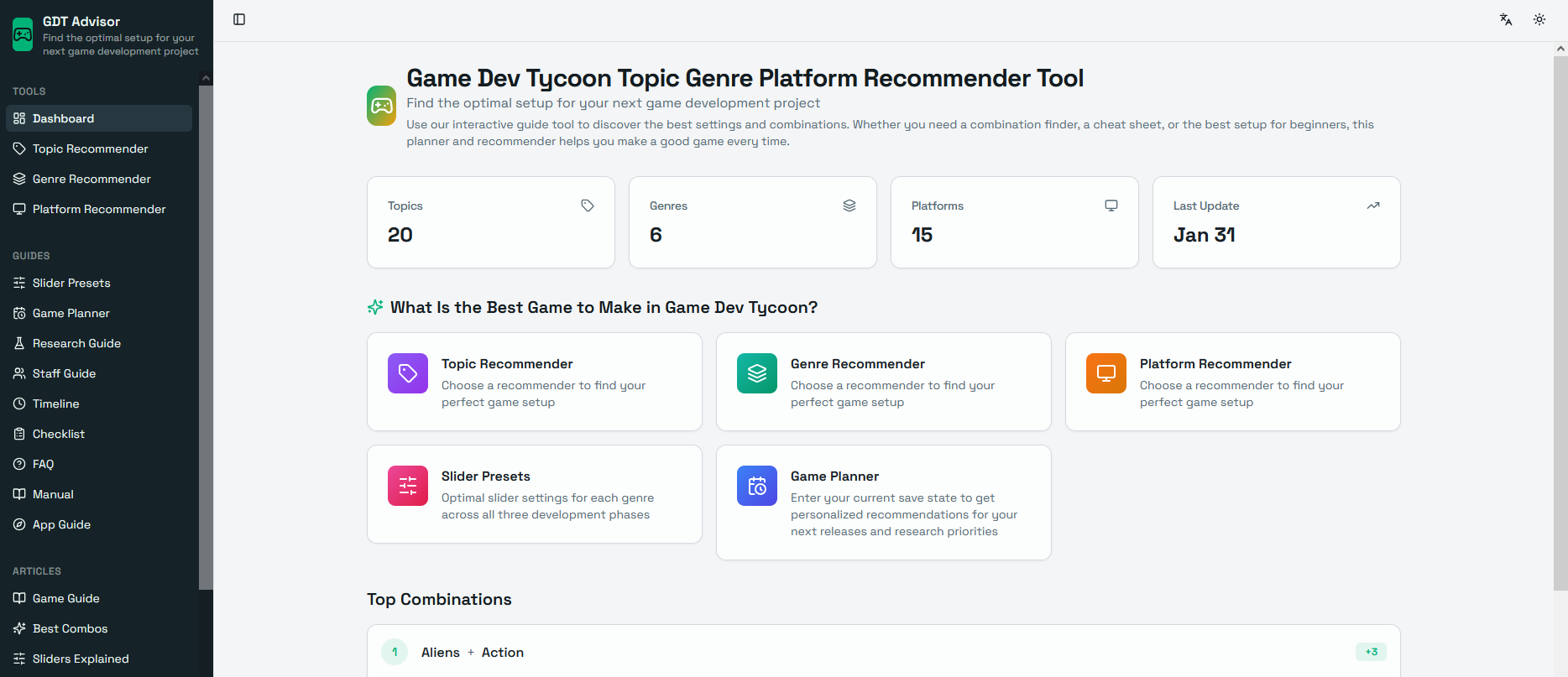Click the trend icon in Last Update card
The width and height of the screenshot is (1568, 677).
1373,206
